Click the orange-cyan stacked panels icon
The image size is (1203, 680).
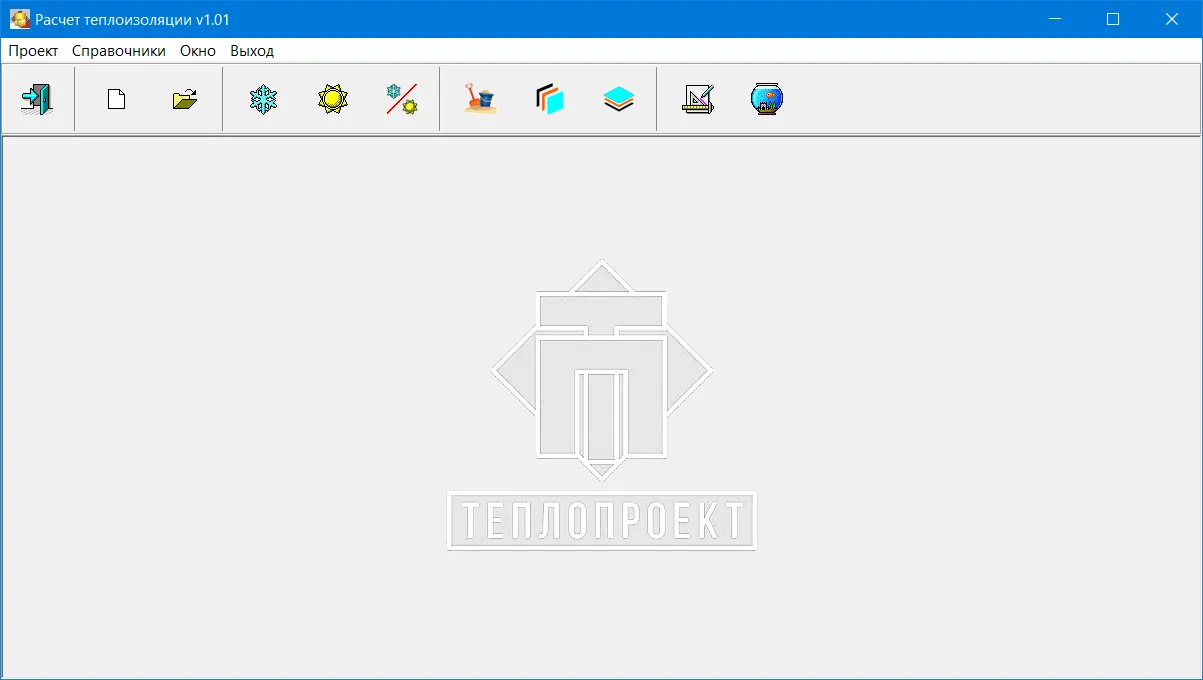coord(549,99)
